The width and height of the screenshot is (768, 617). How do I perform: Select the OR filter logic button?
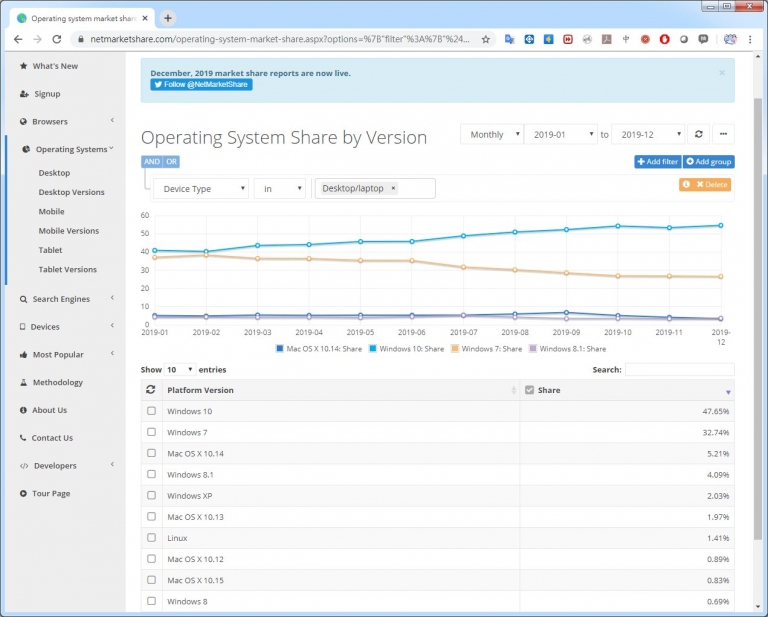[171, 161]
